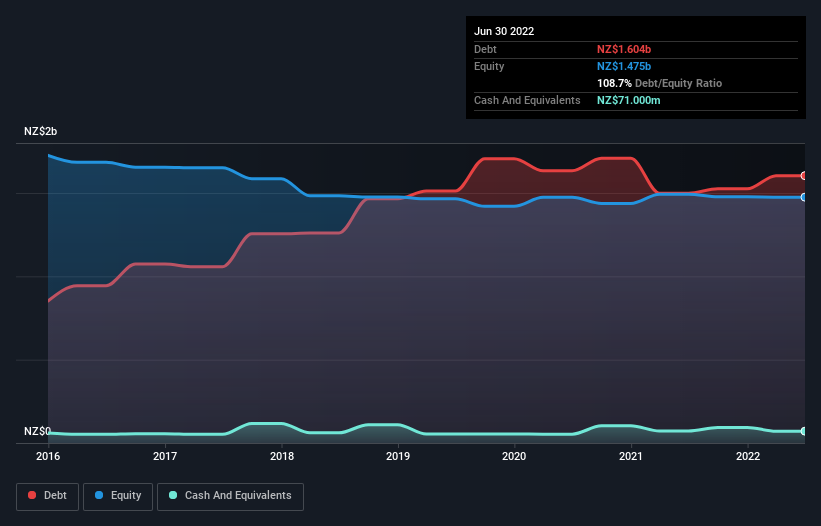Toggle the Debt legend button
Image resolution: width=821 pixels, height=526 pixels.
coord(48,496)
